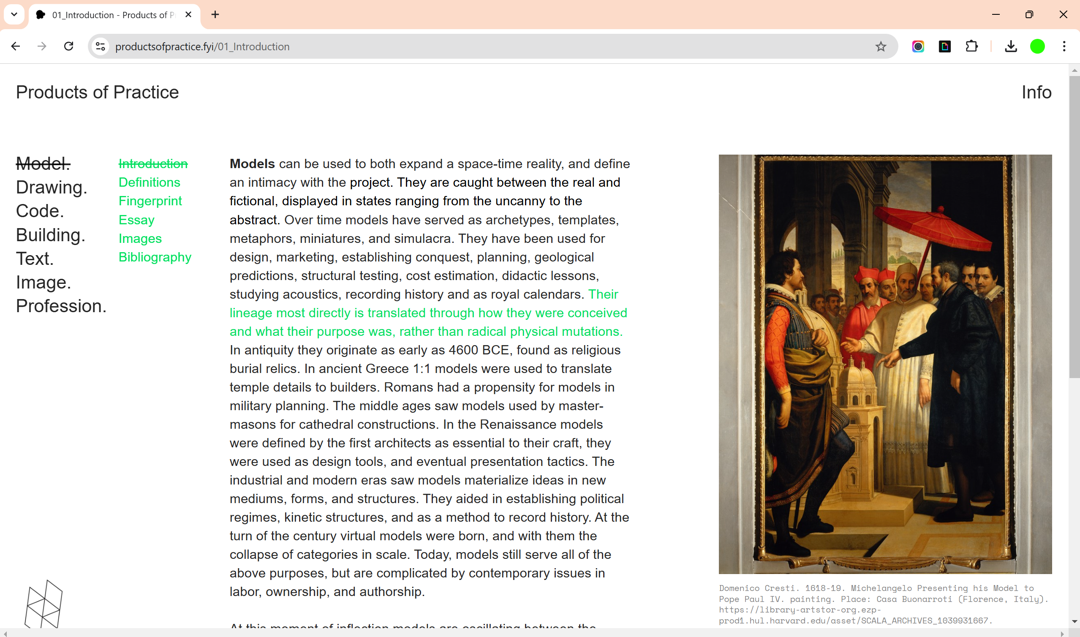This screenshot has height=637, width=1080.
Task: Close the 01_Introduction tab
Action: click(188, 15)
